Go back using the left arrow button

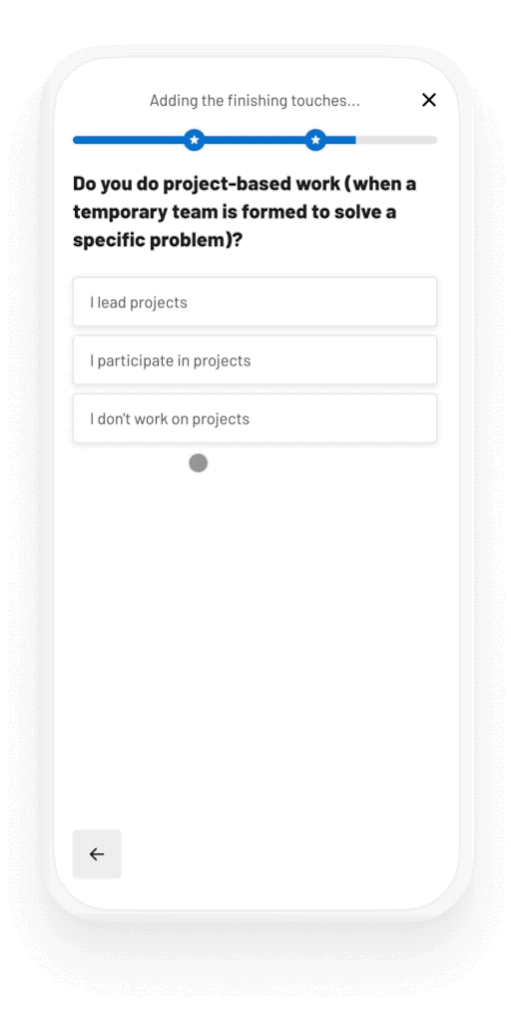[x=97, y=854]
